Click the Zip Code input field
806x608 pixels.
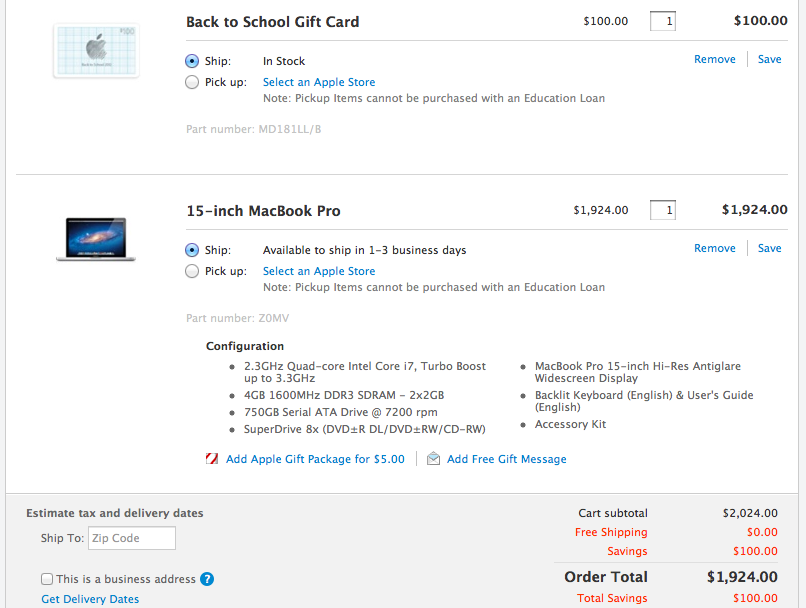tap(132, 538)
